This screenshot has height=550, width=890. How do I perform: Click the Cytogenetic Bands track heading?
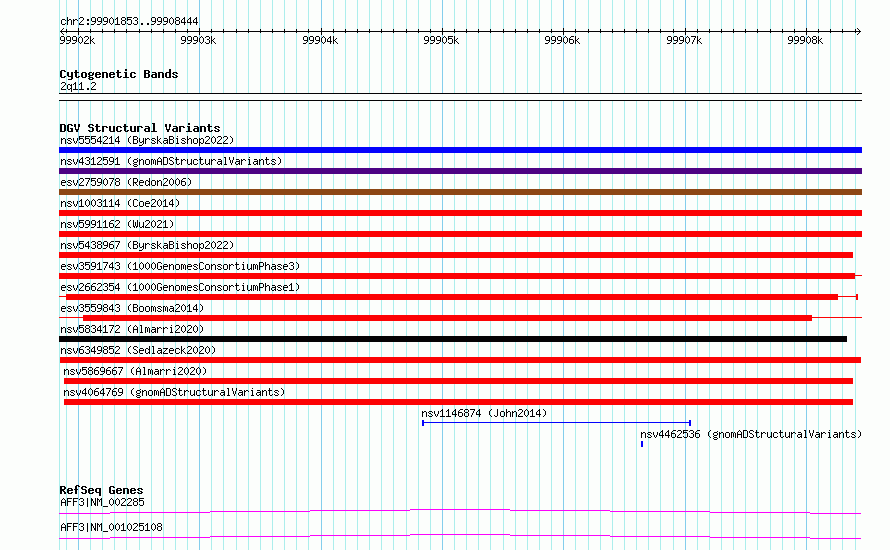pyautogui.click(x=119, y=74)
